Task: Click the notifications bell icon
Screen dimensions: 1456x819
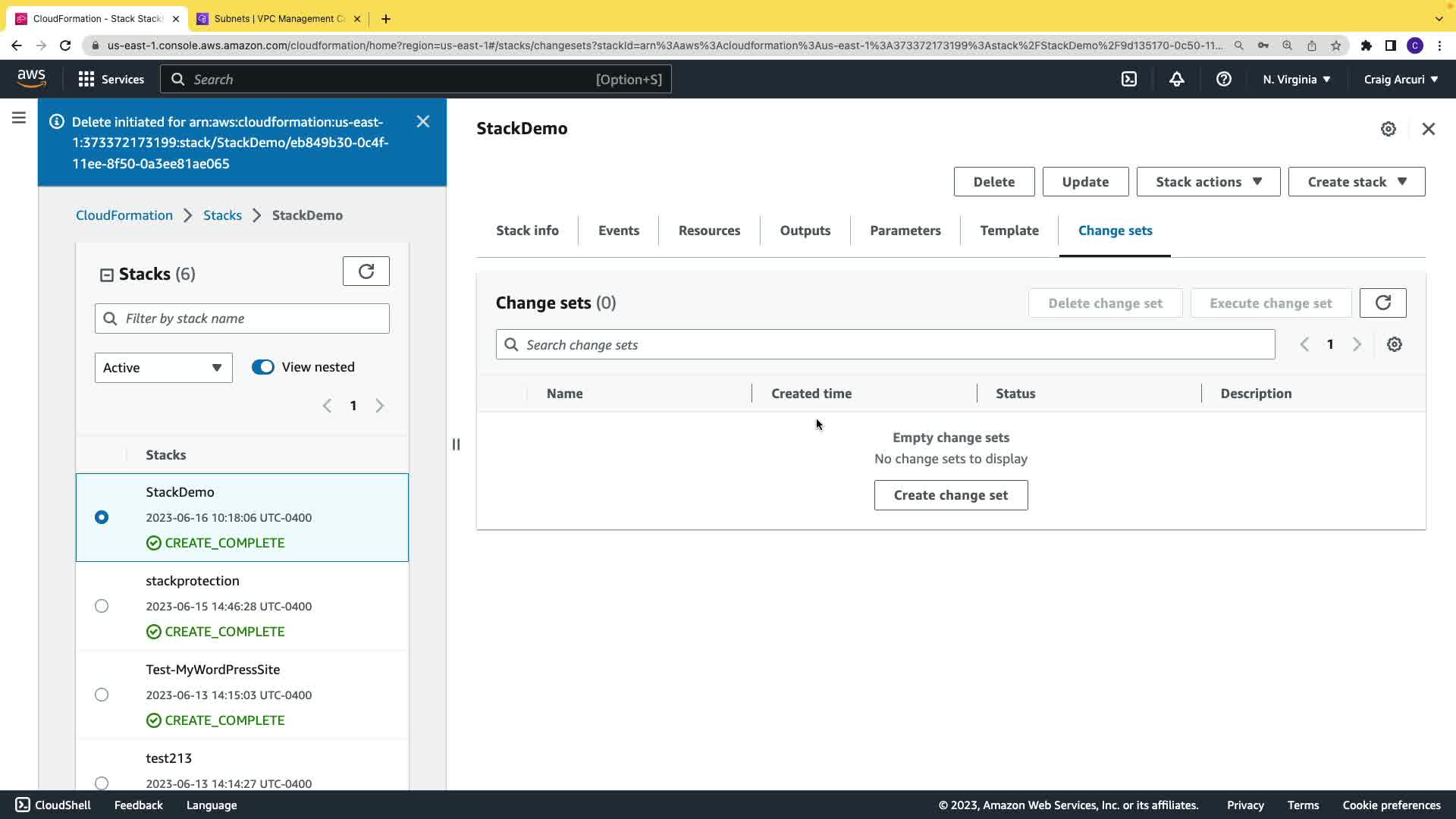Action: 1176,79
